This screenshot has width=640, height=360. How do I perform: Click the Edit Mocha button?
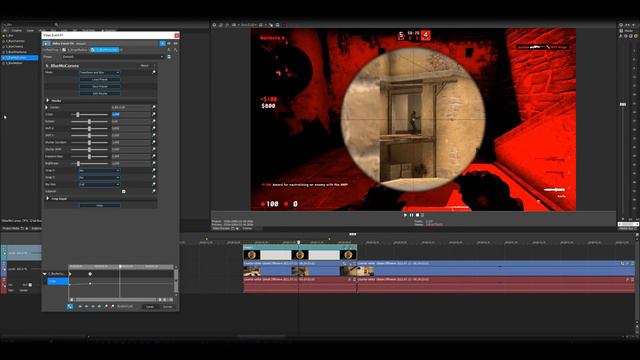pyautogui.click(x=100, y=93)
